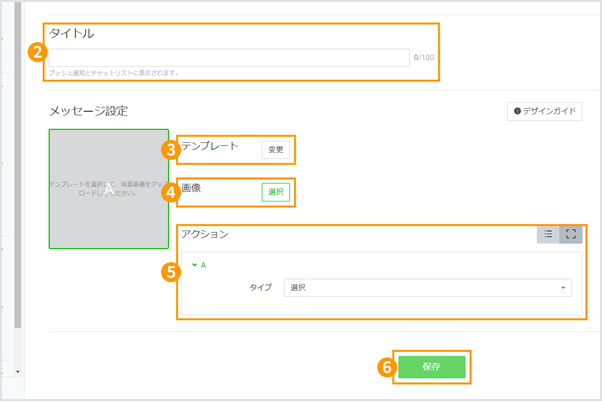This screenshot has height=402, width=602.
Task: Click the fullscreen expand icon in アクション
Action: pyautogui.click(x=571, y=235)
